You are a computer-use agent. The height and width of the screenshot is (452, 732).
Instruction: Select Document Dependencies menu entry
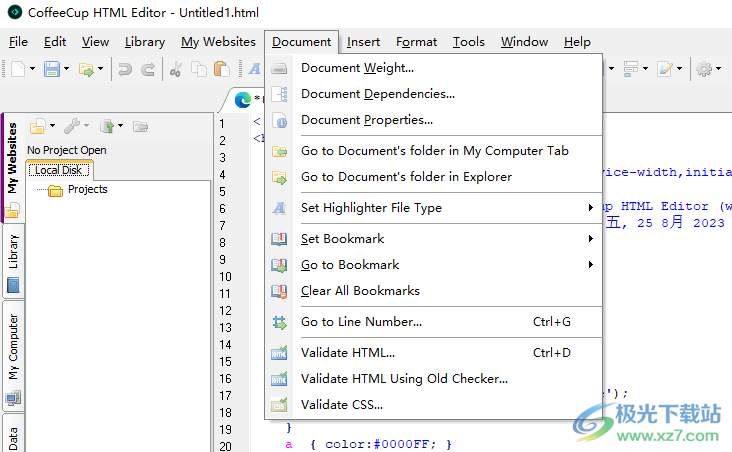pos(433,94)
